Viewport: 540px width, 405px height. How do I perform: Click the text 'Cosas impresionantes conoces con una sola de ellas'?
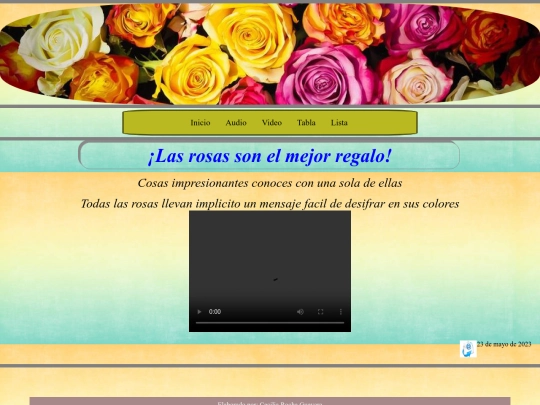(270, 183)
